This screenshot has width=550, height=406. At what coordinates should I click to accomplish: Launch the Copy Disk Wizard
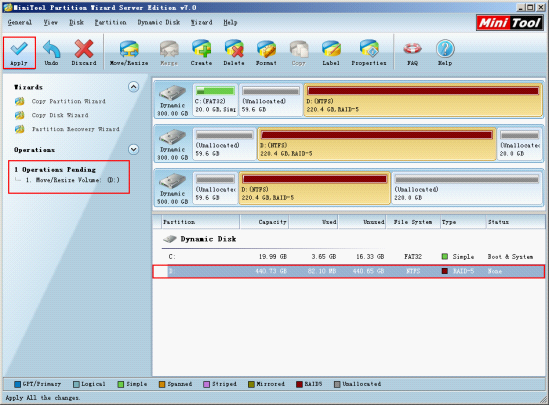[x=60, y=115]
